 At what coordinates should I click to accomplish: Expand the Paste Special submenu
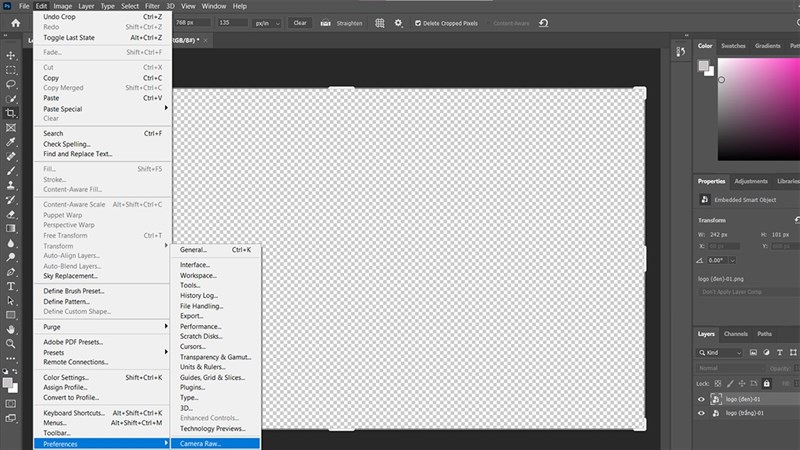[x=103, y=109]
